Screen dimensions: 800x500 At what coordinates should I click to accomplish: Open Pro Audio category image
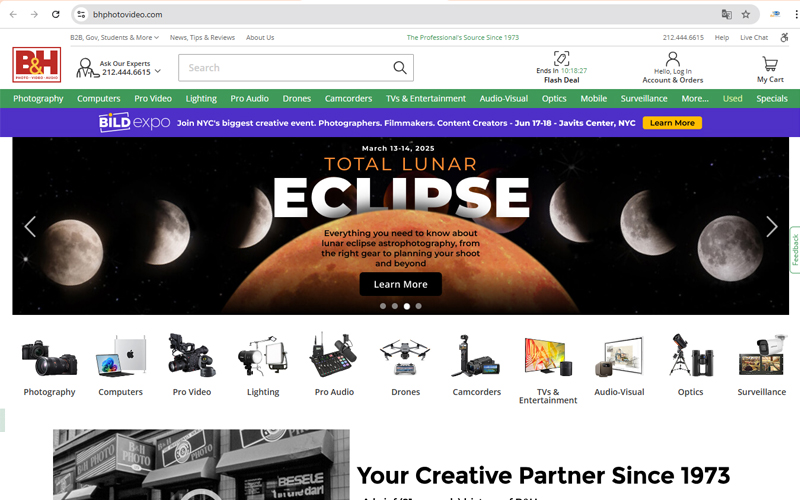click(334, 355)
